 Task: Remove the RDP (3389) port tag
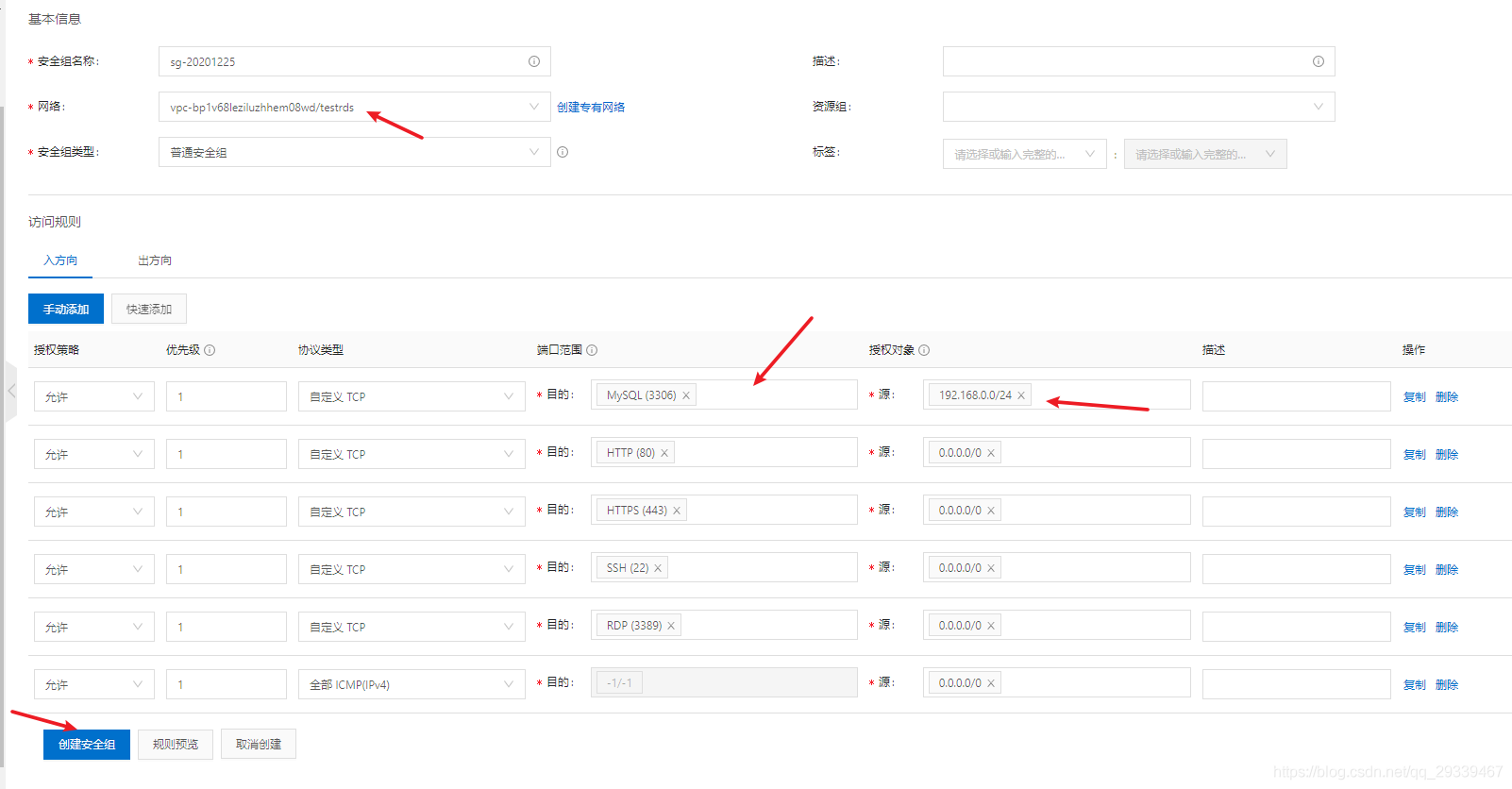pos(671,626)
